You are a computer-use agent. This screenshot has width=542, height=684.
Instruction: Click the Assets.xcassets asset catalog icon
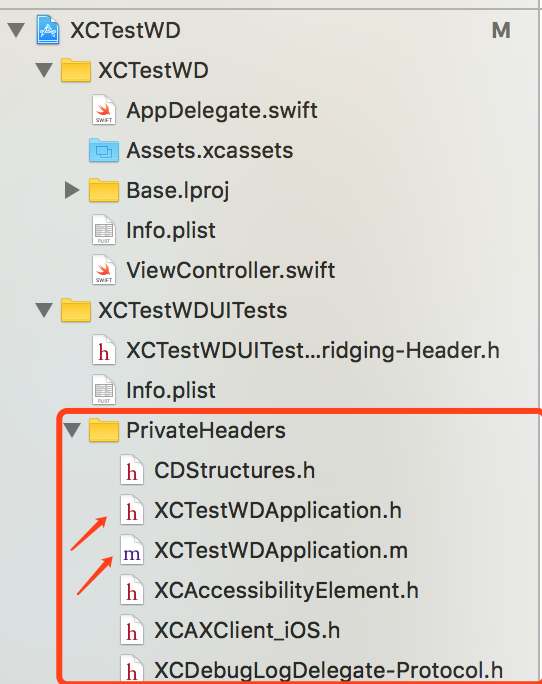coord(103,150)
